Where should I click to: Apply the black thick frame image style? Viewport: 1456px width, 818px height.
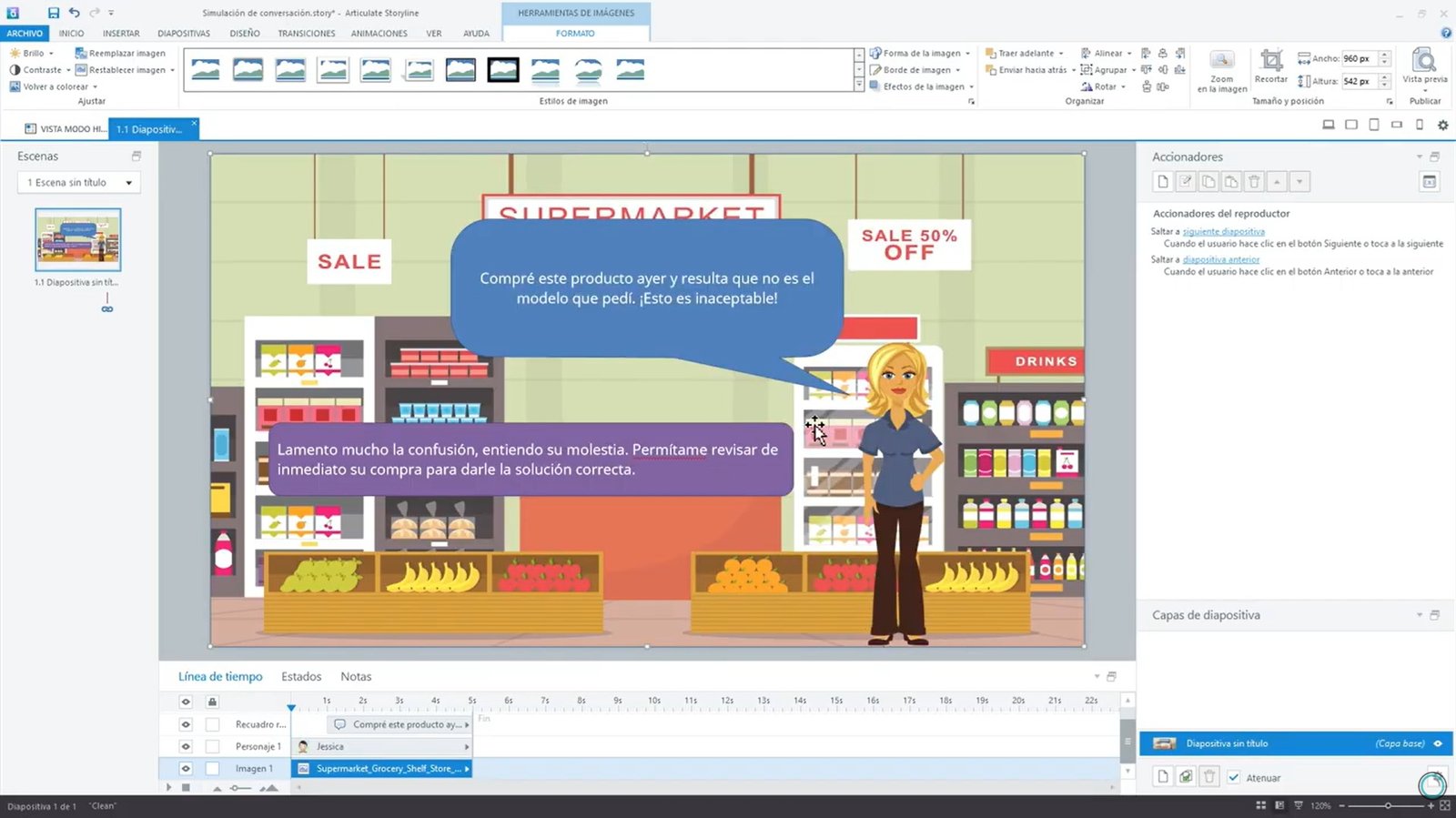click(x=503, y=69)
